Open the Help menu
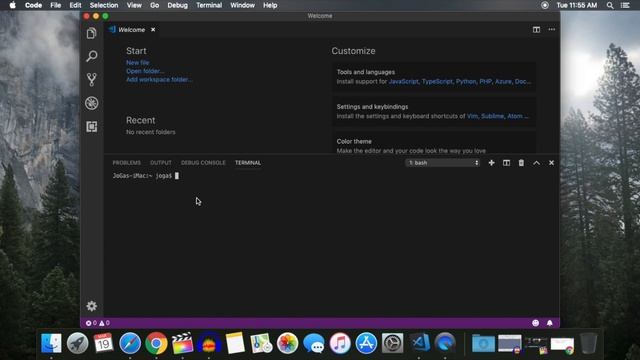The image size is (640, 360). (x=270, y=5)
